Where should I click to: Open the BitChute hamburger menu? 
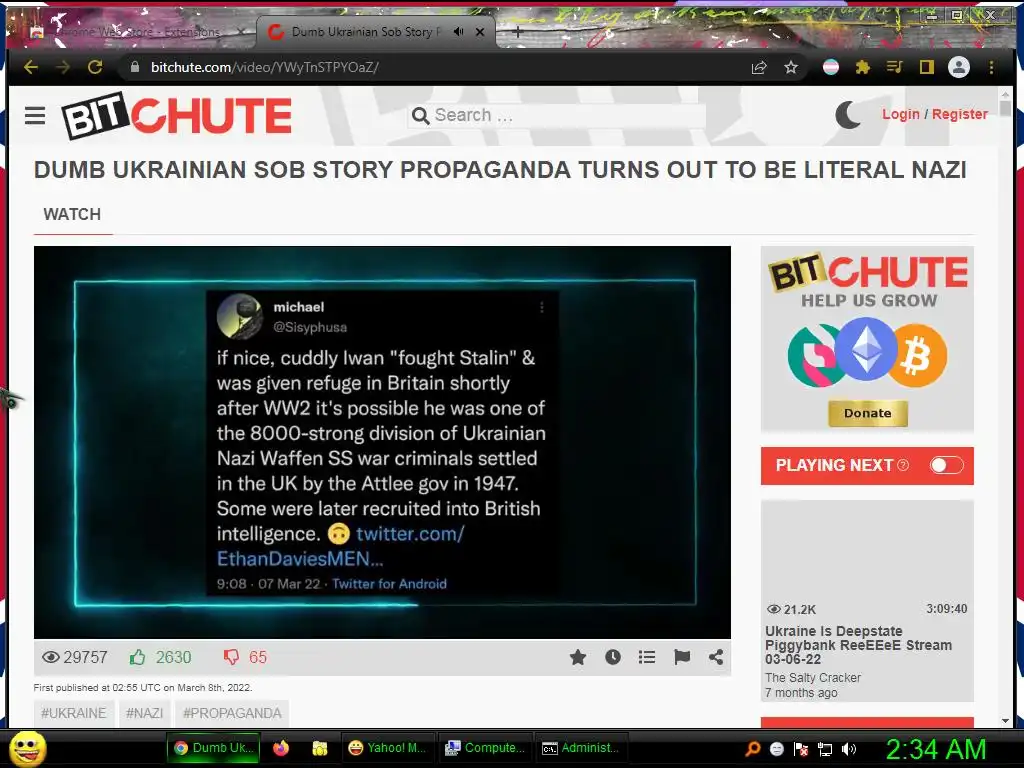coord(35,116)
